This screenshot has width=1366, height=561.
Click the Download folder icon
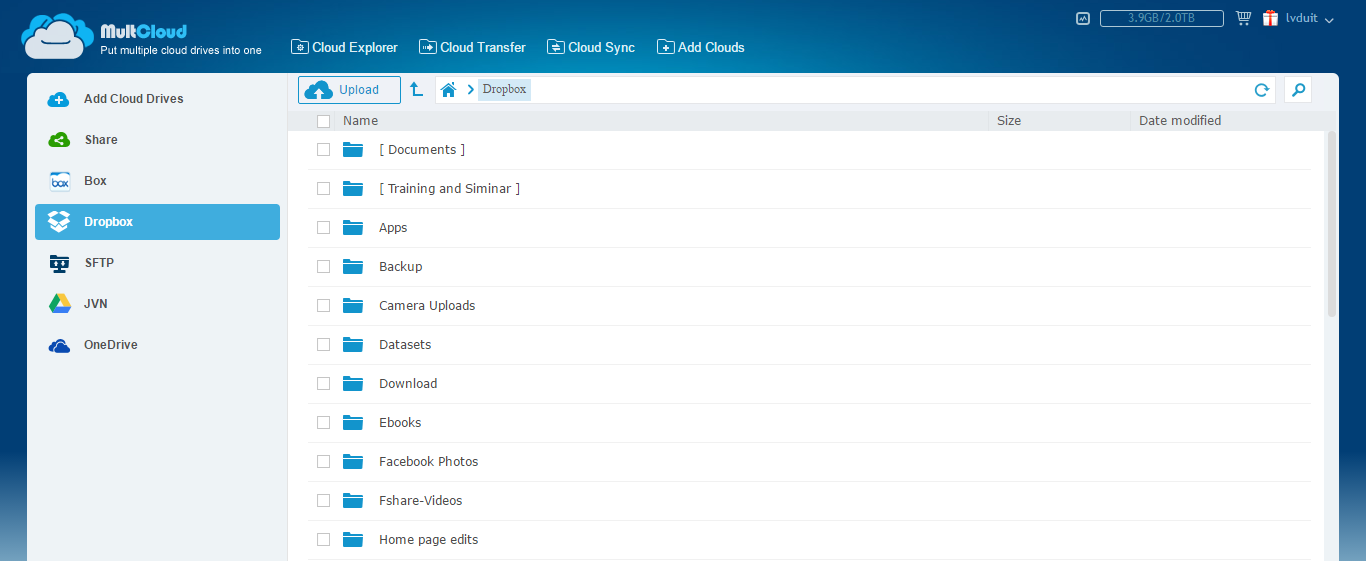(353, 383)
